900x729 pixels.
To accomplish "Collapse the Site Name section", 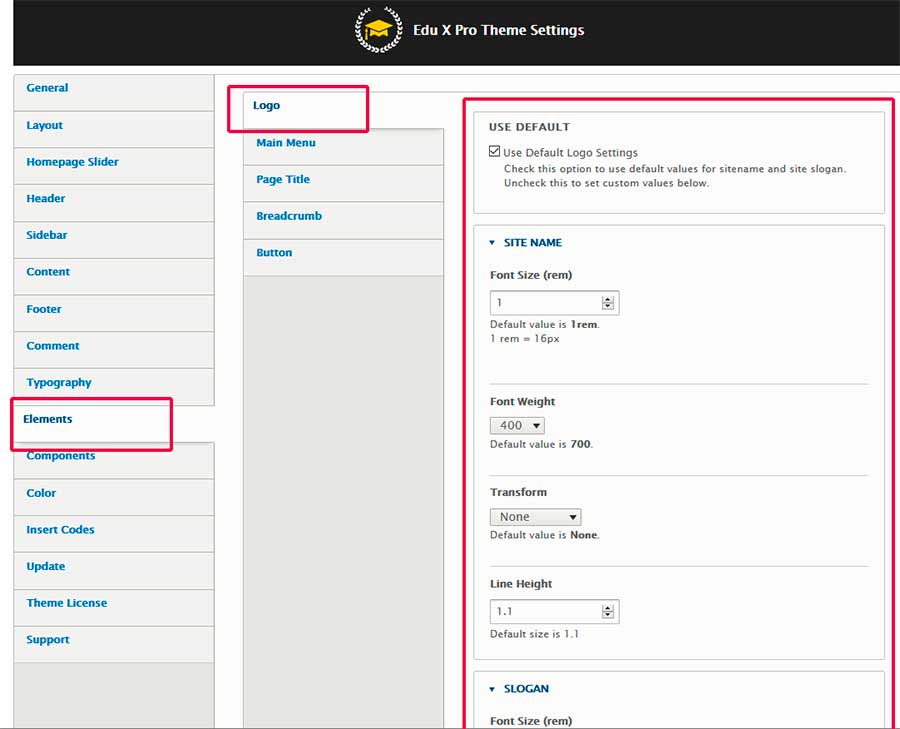I will 532,243.
